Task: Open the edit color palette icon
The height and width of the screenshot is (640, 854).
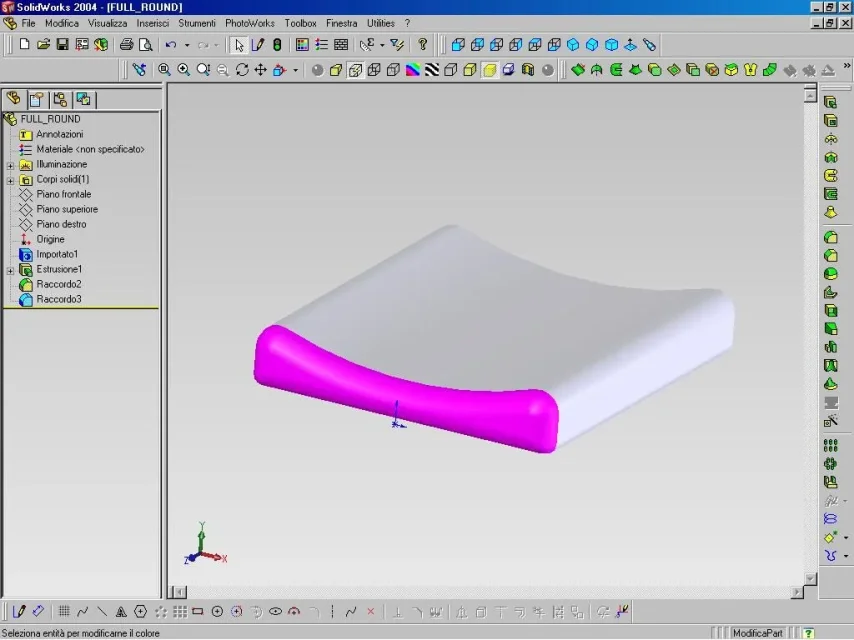Action: click(x=302, y=45)
